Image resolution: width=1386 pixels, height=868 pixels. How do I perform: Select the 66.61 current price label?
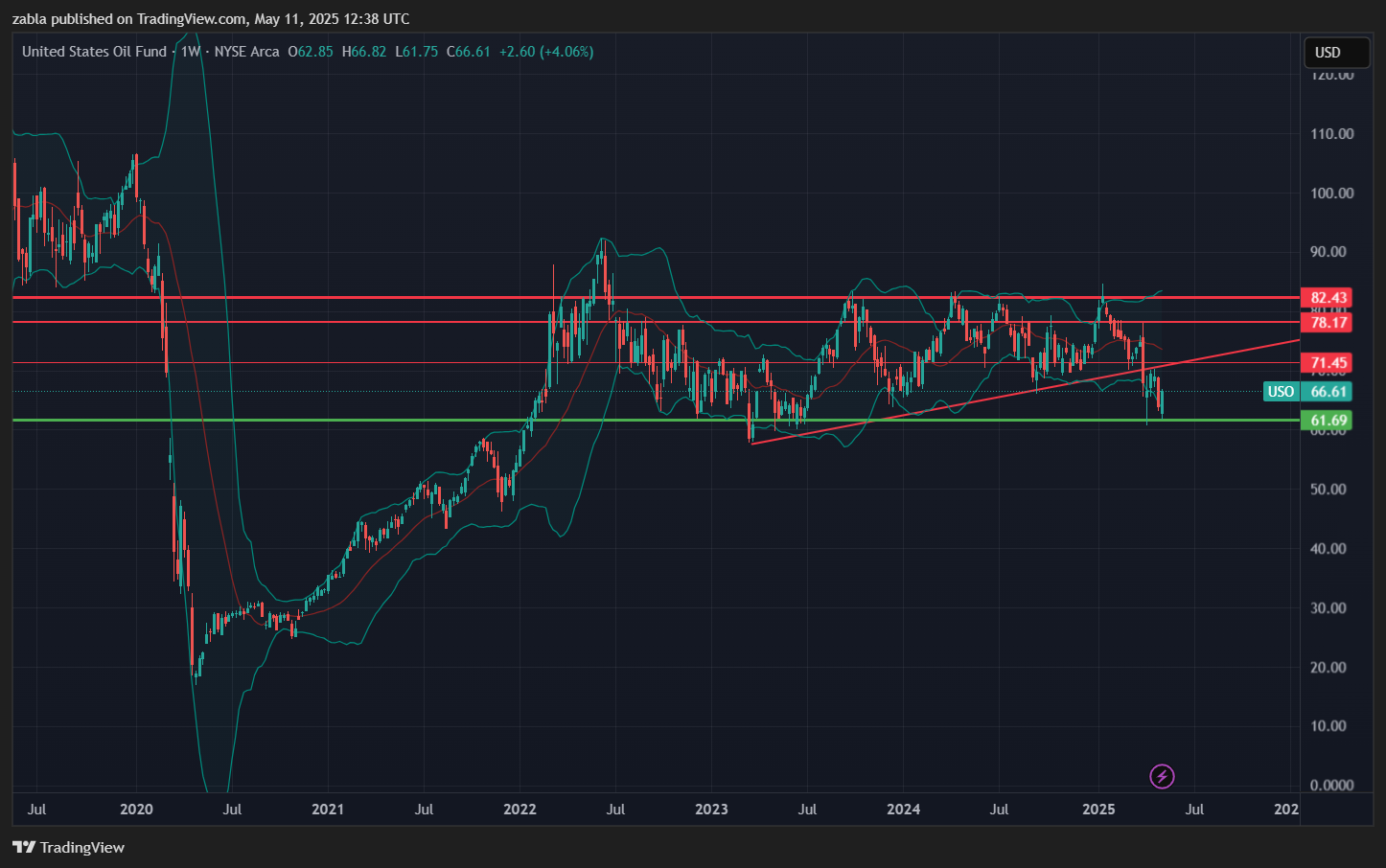[1328, 391]
